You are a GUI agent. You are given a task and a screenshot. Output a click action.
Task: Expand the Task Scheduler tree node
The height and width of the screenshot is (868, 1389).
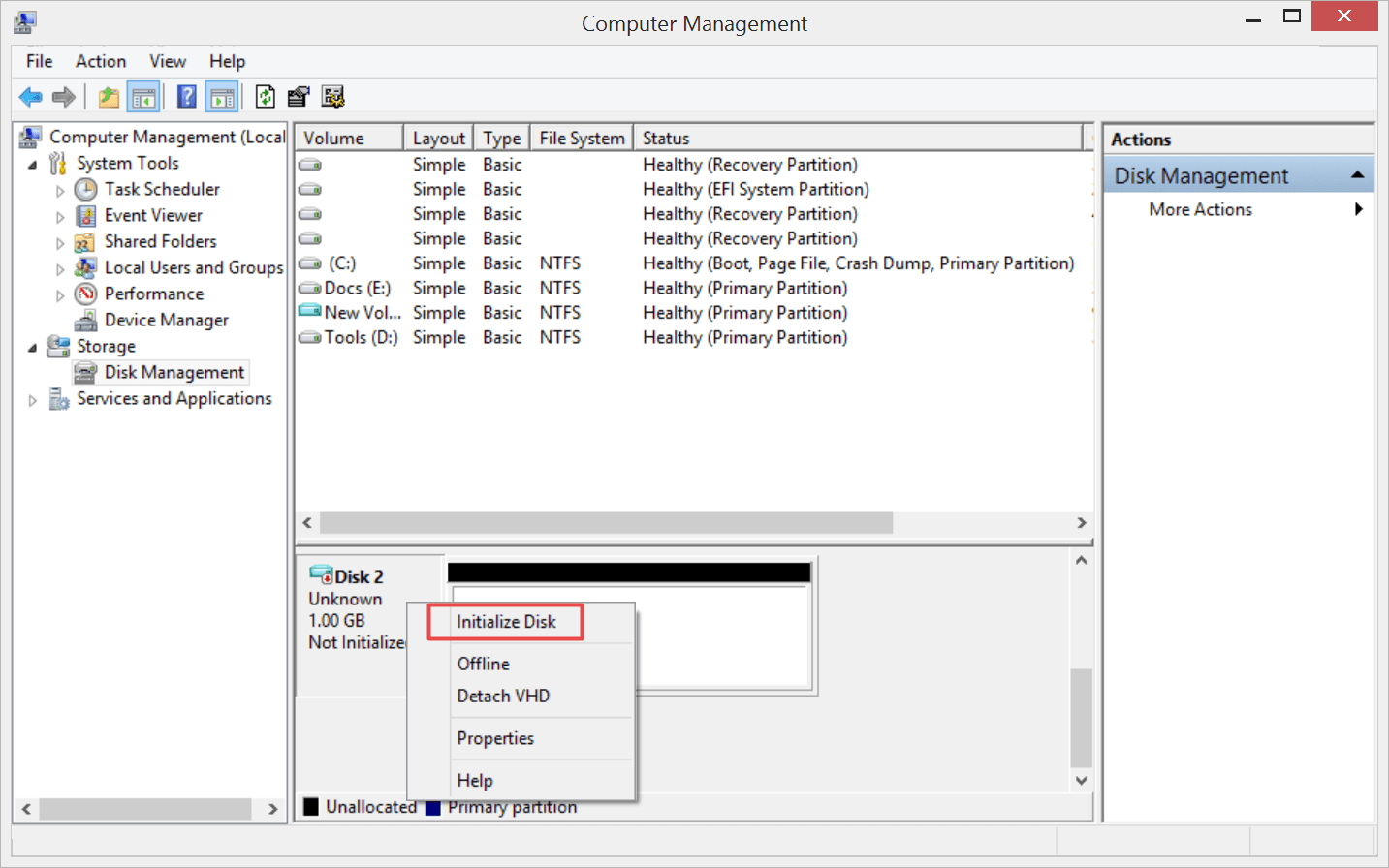point(60,191)
